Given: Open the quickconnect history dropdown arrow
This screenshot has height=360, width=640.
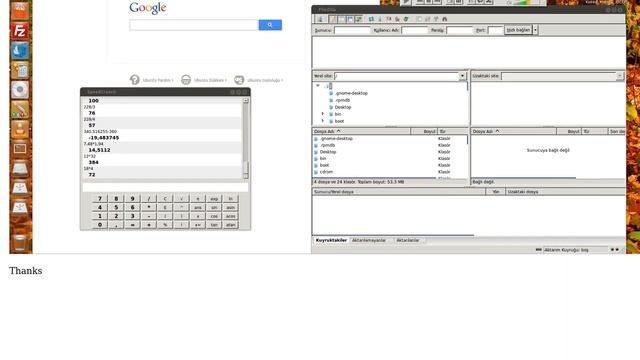Looking at the screenshot, I should point(536,30).
